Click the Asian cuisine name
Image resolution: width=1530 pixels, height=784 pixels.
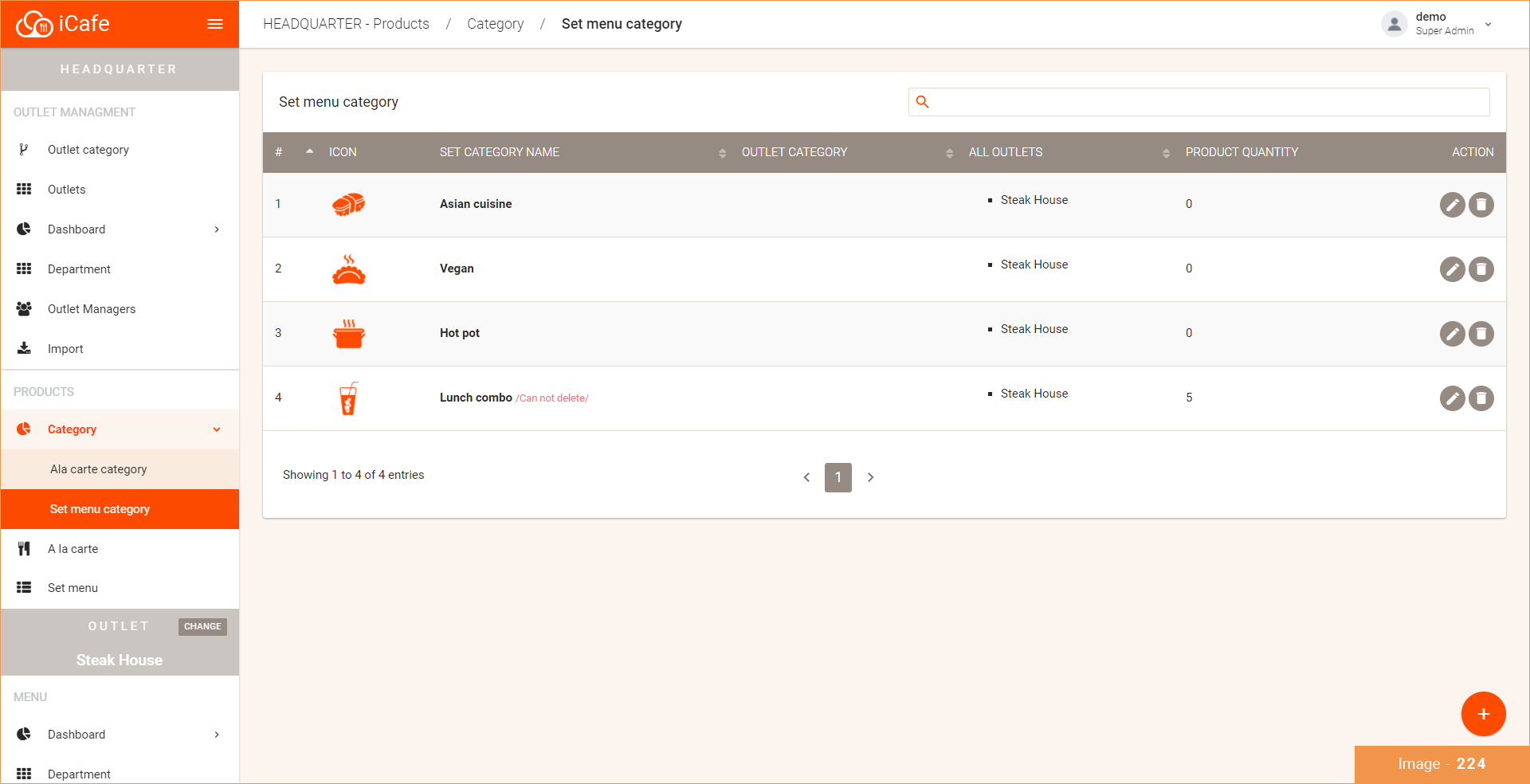(476, 204)
